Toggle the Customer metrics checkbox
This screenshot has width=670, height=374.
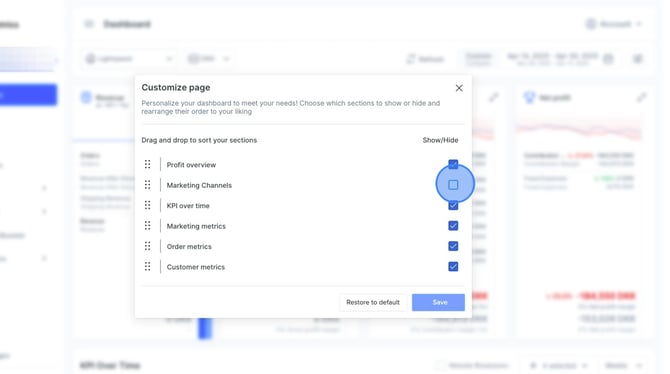click(x=453, y=267)
